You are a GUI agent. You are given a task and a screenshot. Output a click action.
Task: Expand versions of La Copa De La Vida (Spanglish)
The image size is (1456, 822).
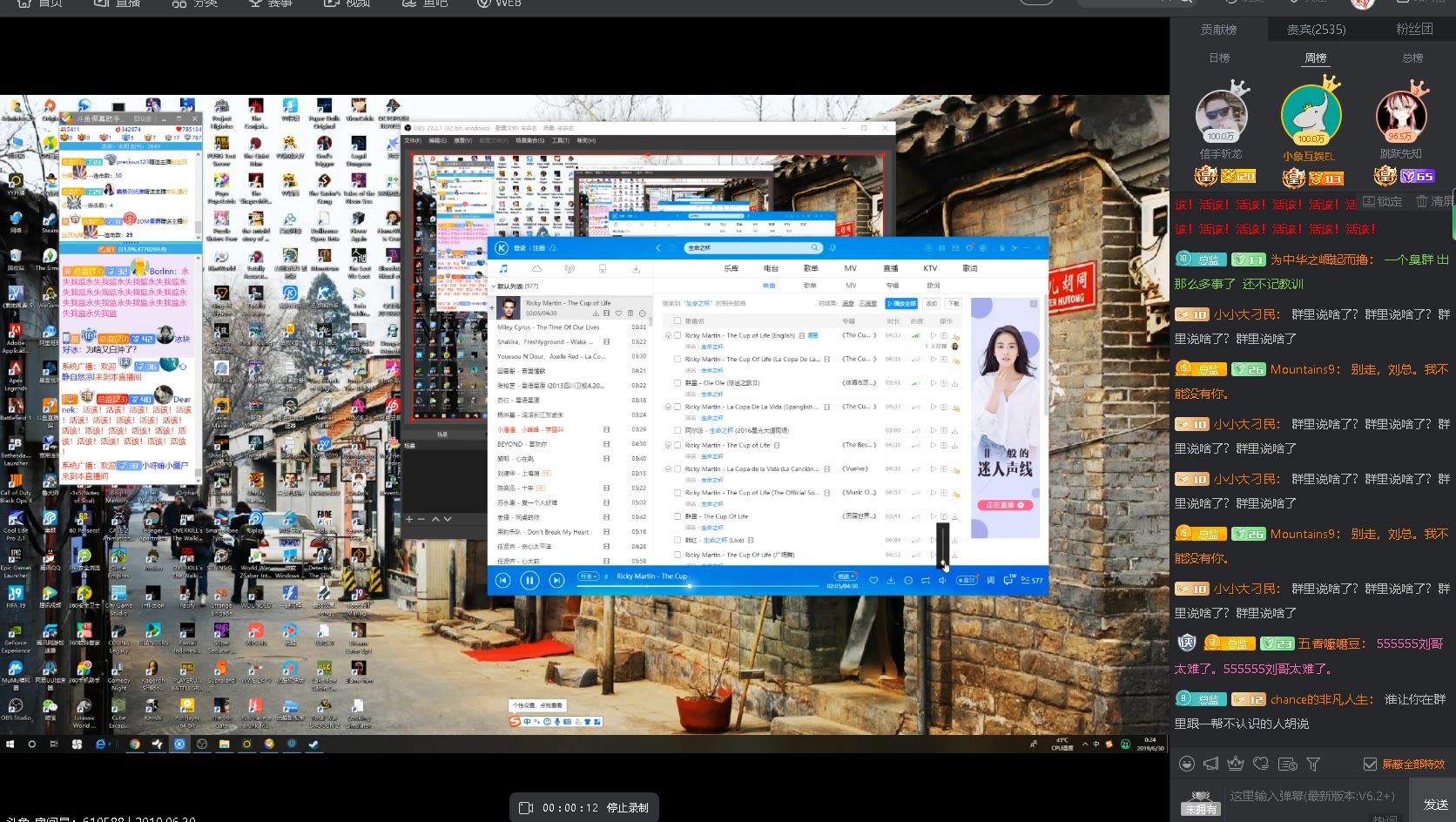669,407
